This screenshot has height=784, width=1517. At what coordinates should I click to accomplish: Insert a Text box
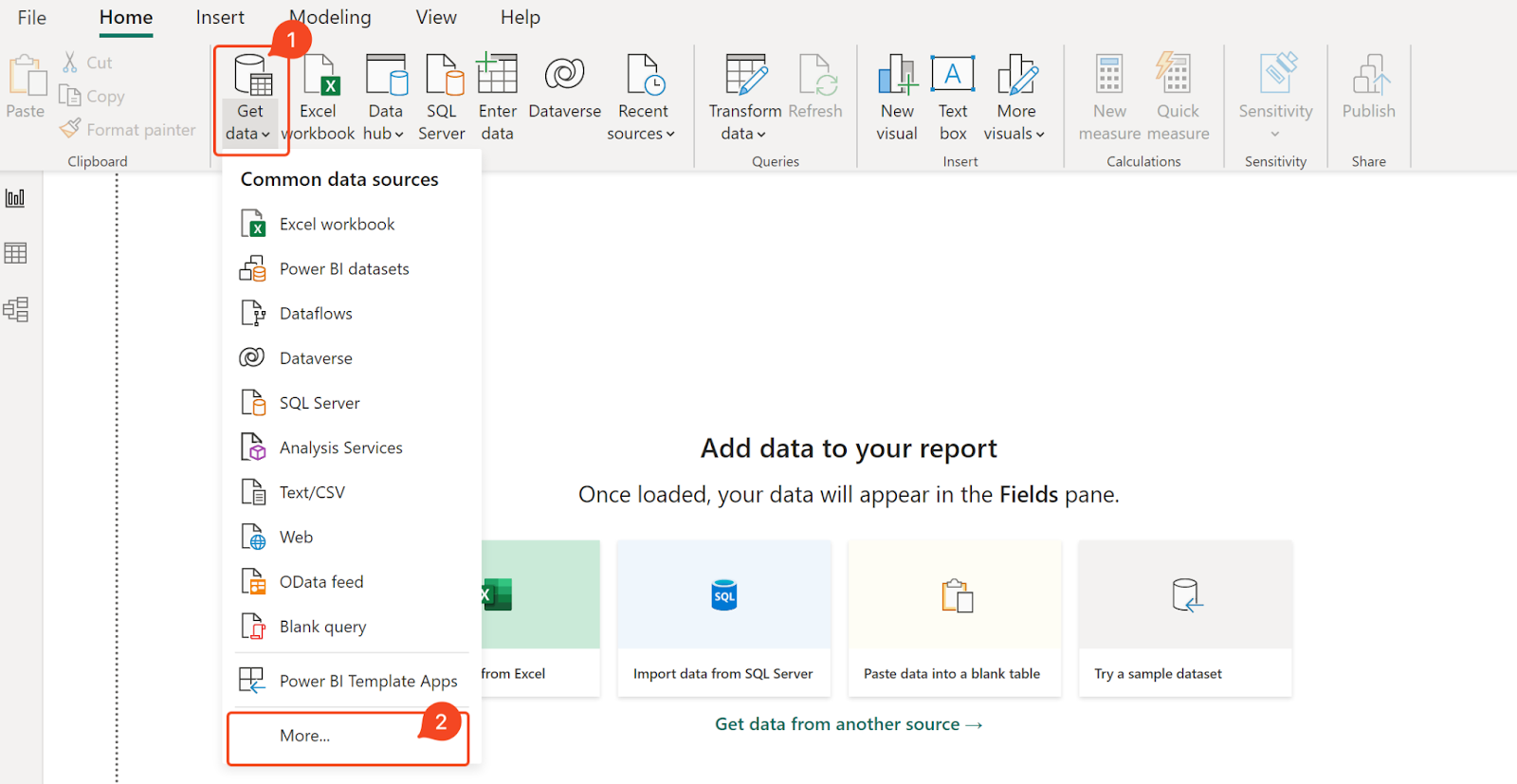(x=953, y=99)
